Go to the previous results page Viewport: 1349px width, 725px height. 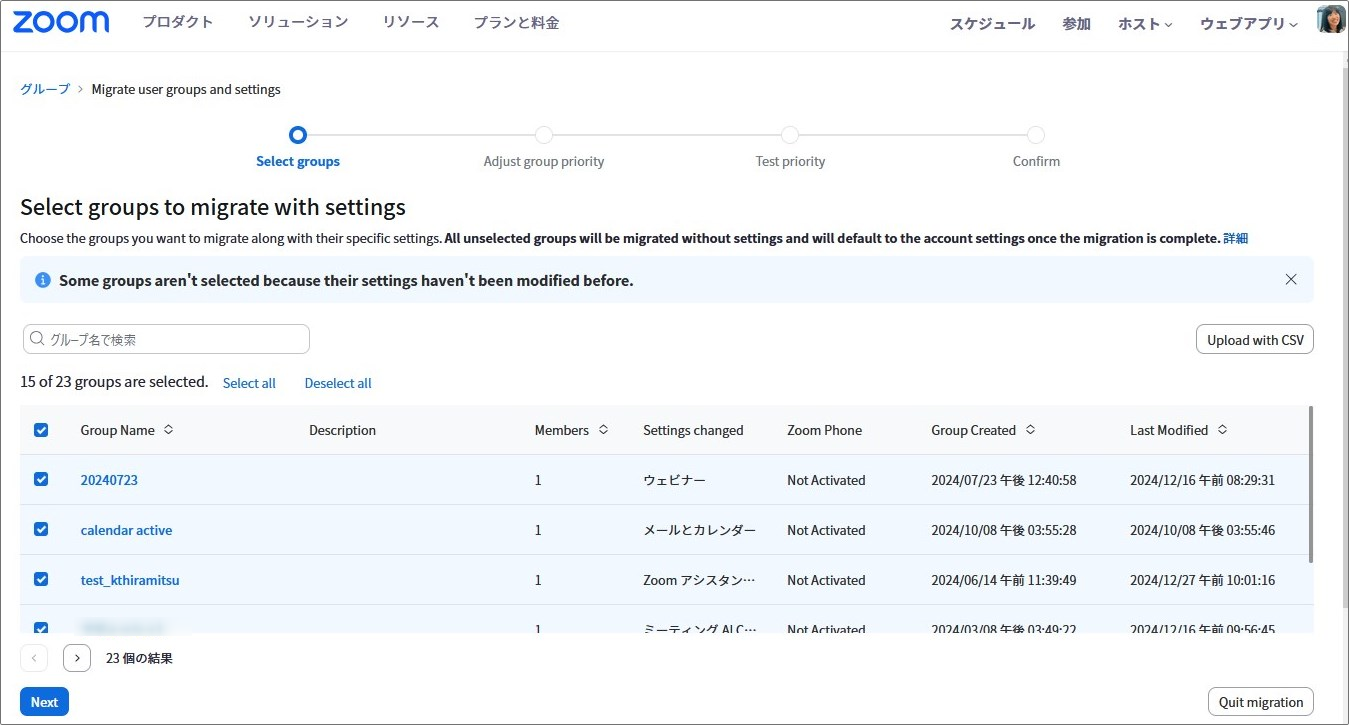pyautogui.click(x=34, y=658)
